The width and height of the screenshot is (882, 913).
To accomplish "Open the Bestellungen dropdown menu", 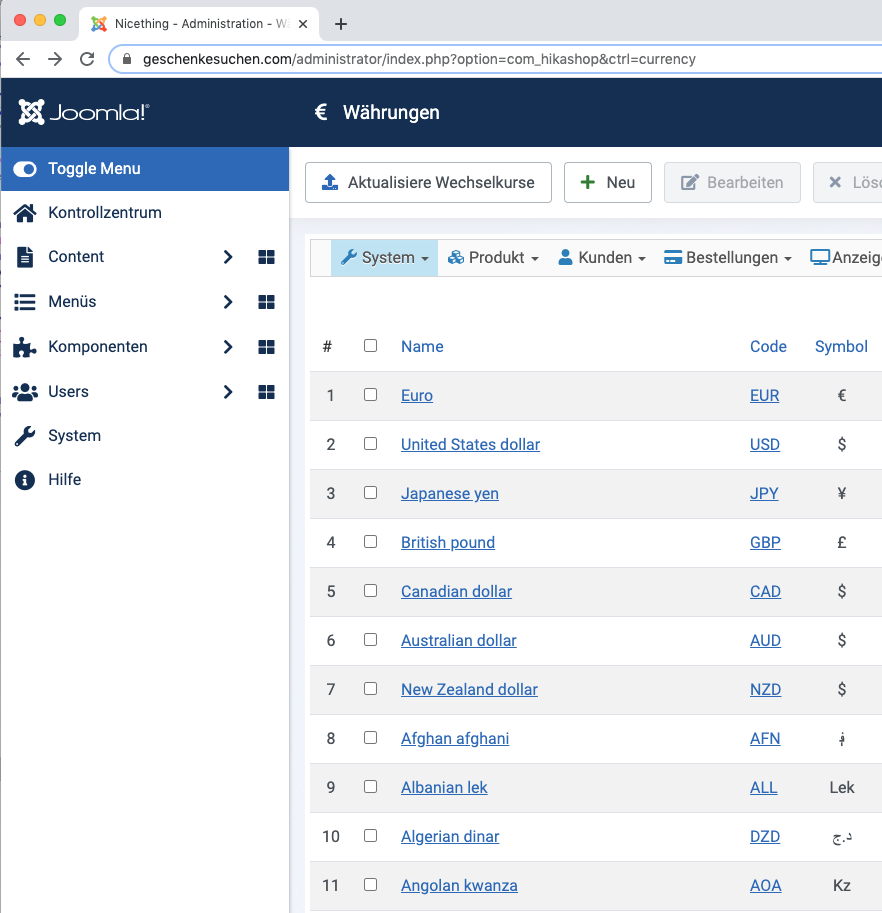I will click(x=728, y=257).
